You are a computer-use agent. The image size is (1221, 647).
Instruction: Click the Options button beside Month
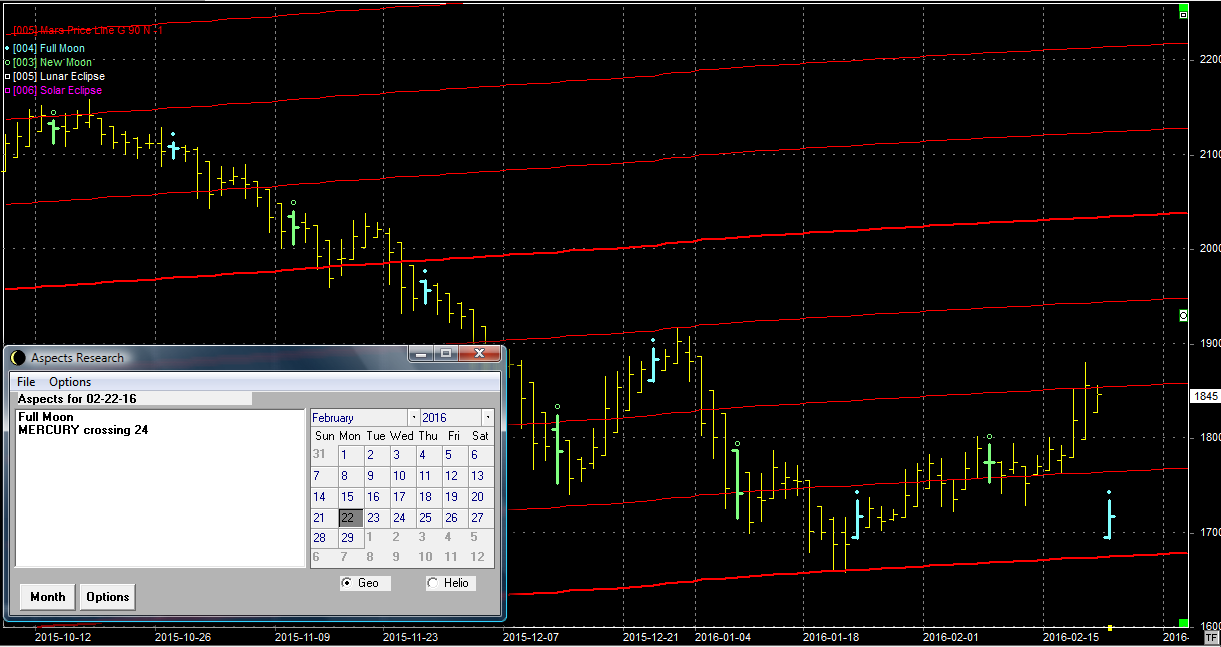(107, 597)
